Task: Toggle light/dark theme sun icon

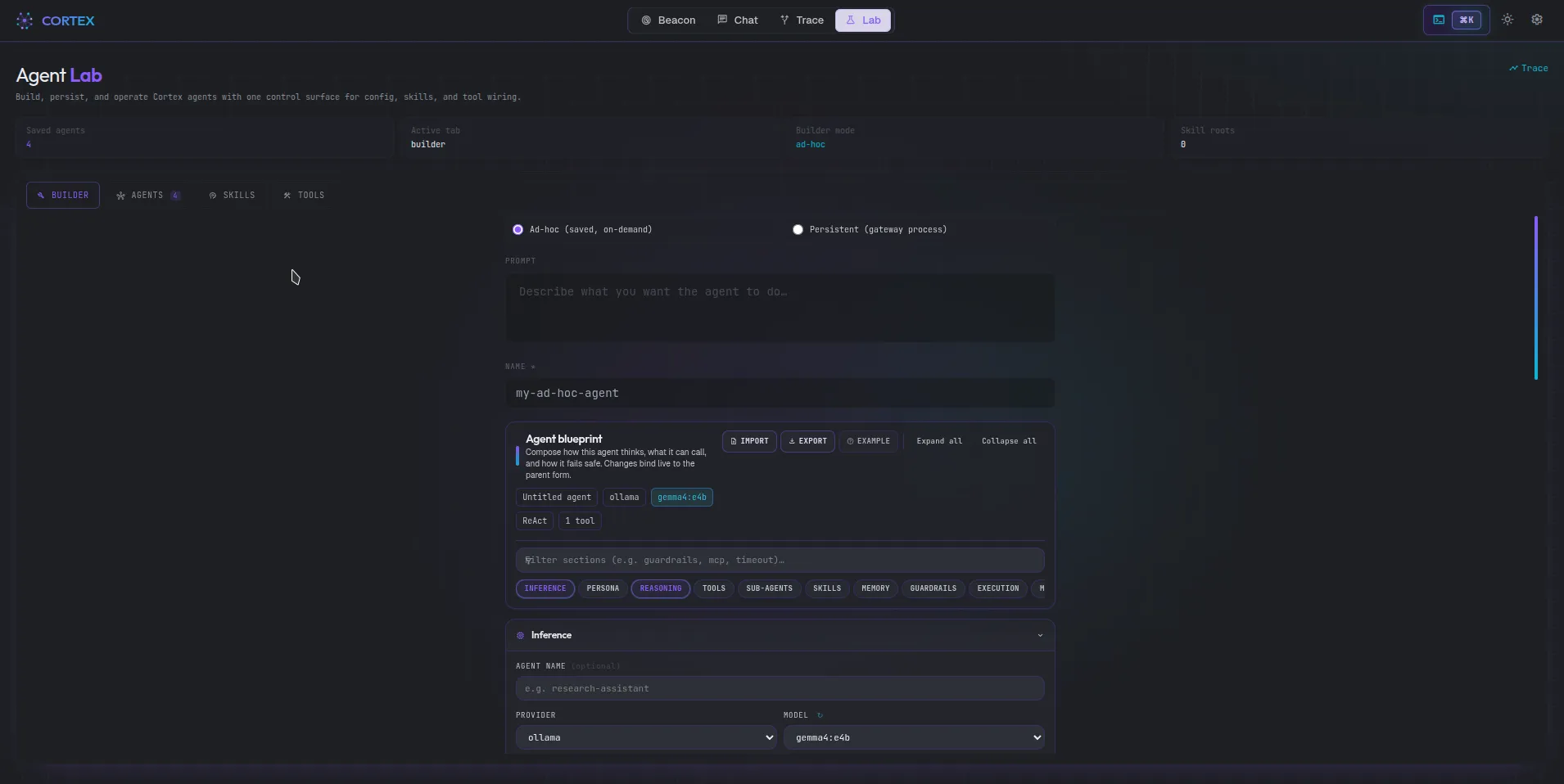Action: (x=1507, y=20)
